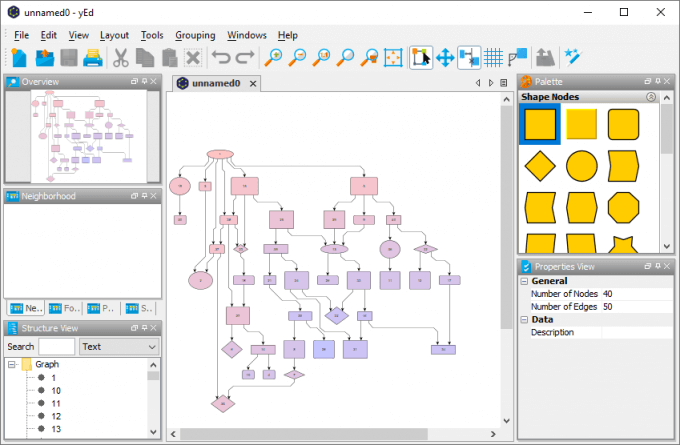Click the Zoom In magnifier icon
680x445 pixels.
click(273, 57)
